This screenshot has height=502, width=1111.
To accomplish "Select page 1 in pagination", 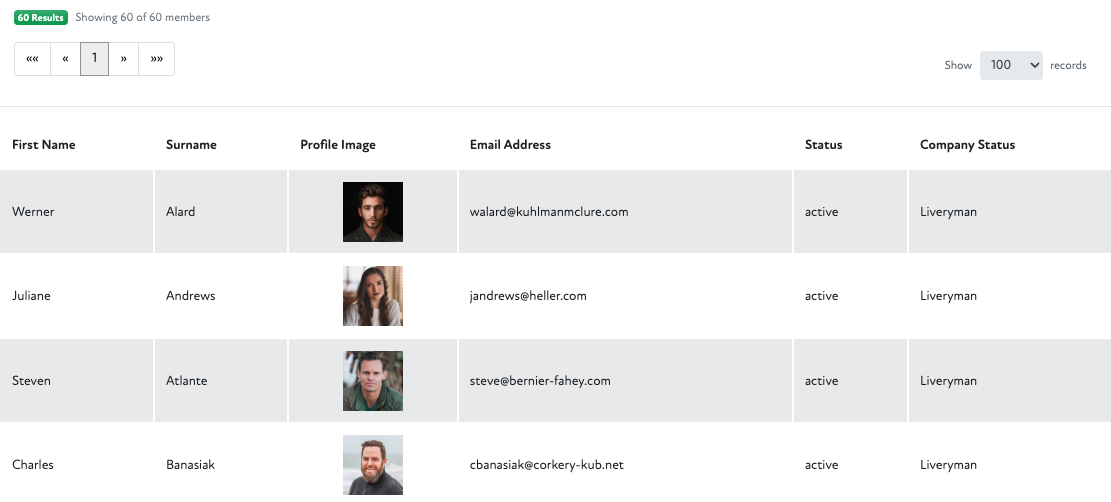I will click(x=94, y=59).
